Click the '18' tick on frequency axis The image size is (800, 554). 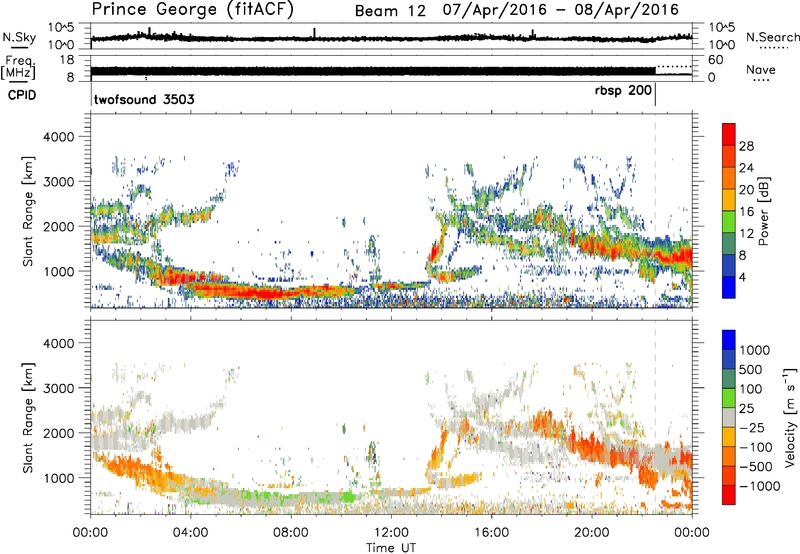pos(67,60)
